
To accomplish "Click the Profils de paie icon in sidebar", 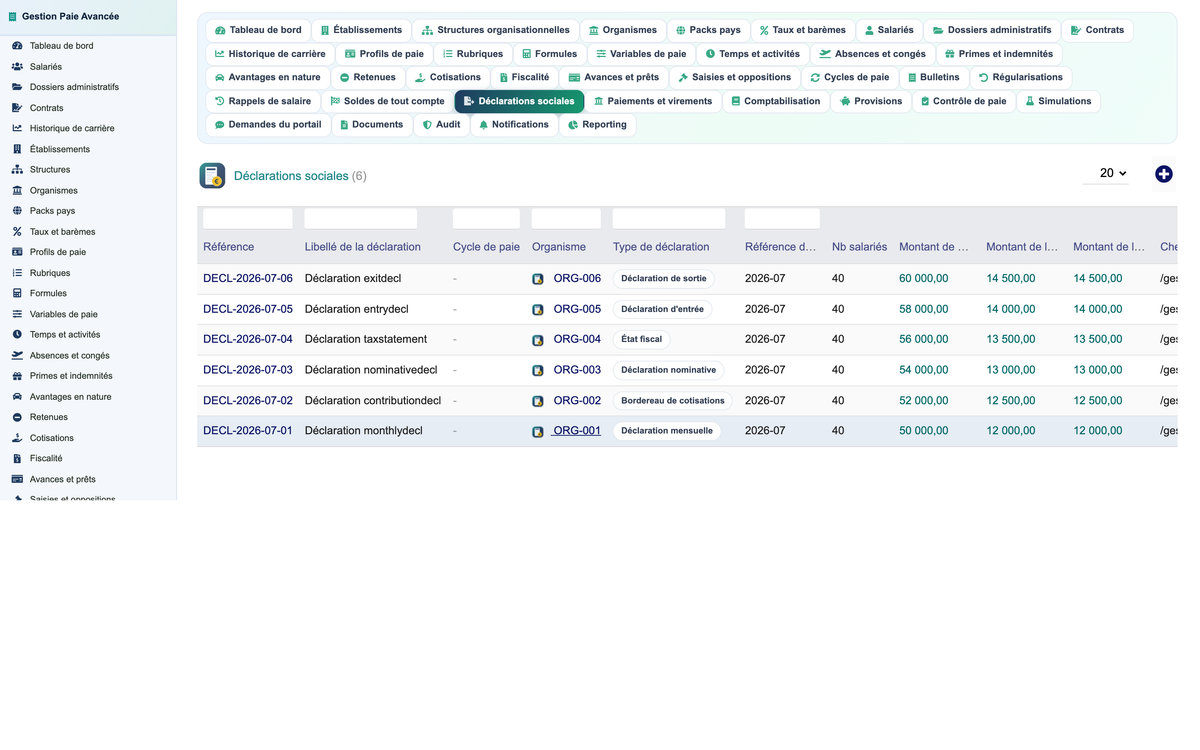I will coord(17,252).
